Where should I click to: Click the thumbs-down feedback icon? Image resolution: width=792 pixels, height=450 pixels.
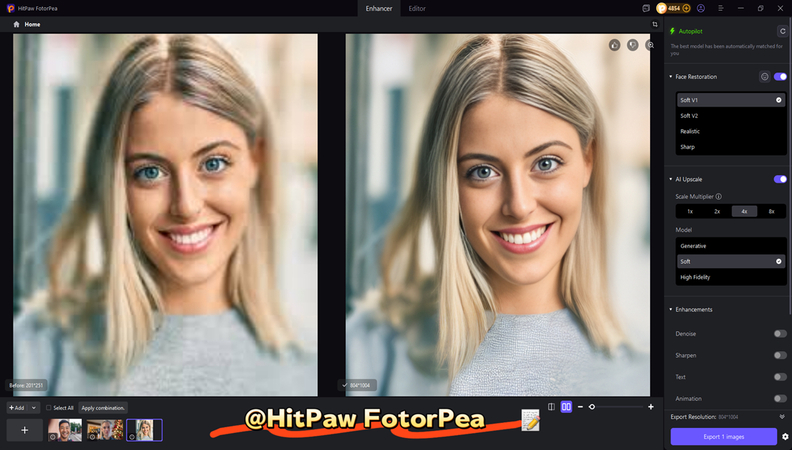click(632, 45)
